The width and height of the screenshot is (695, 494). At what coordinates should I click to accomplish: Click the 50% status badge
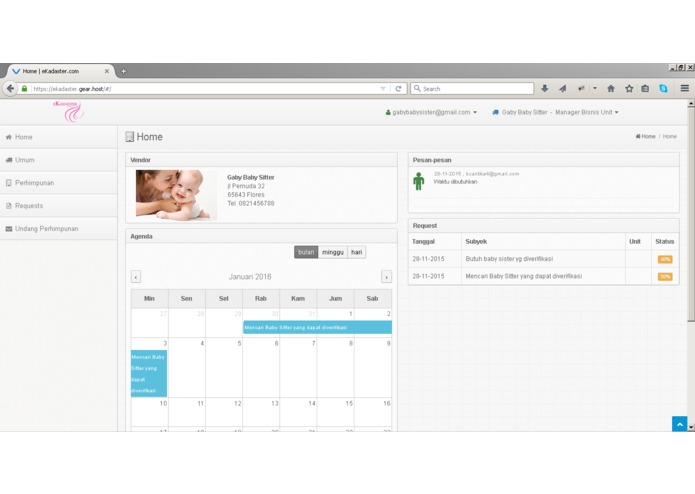pos(665,276)
